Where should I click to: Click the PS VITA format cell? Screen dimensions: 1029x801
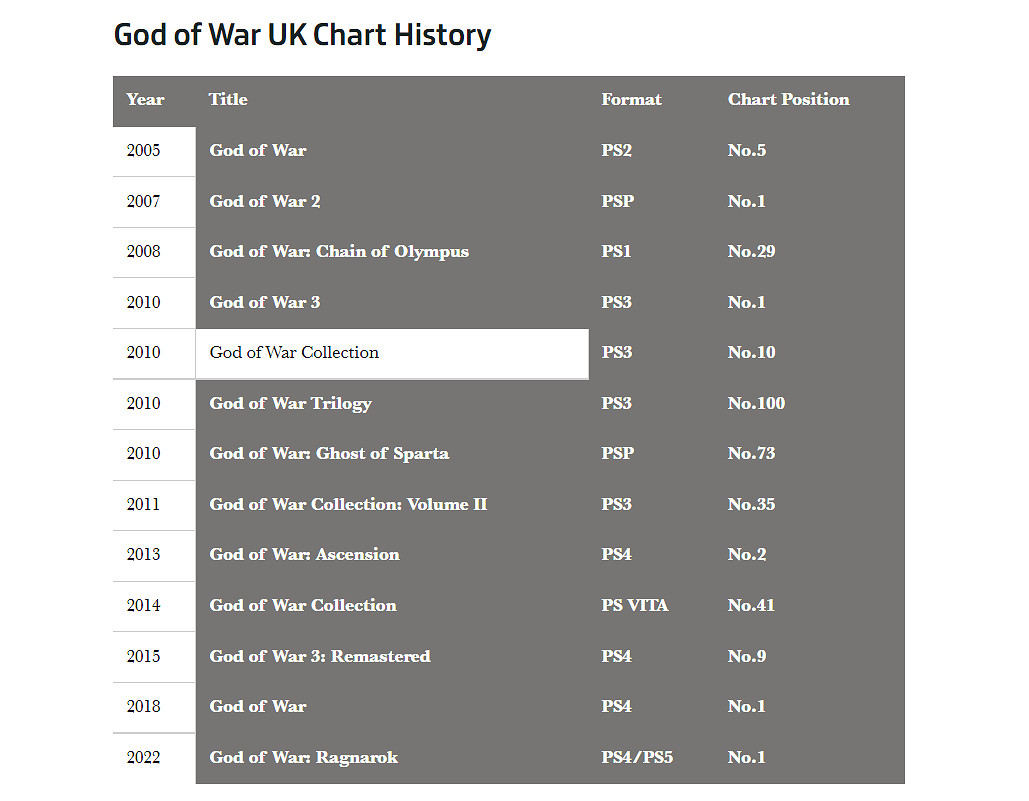click(634, 606)
